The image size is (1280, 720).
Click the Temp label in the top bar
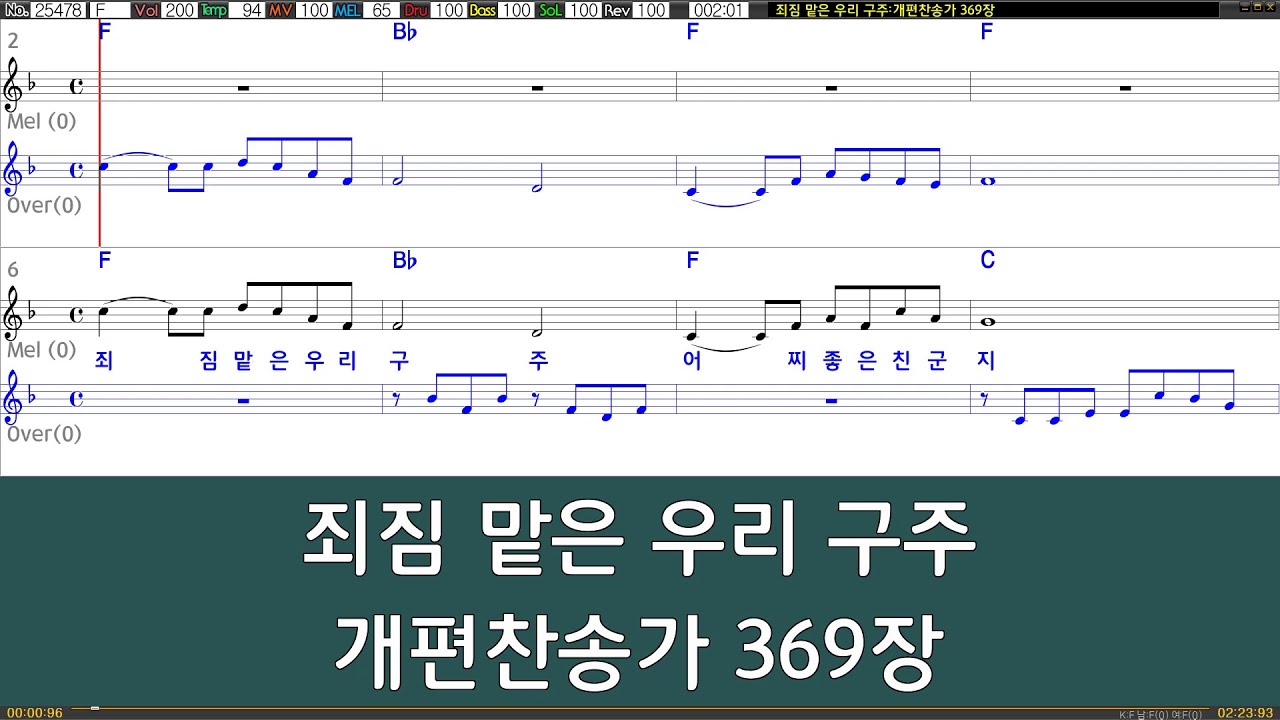(x=213, y=10)
